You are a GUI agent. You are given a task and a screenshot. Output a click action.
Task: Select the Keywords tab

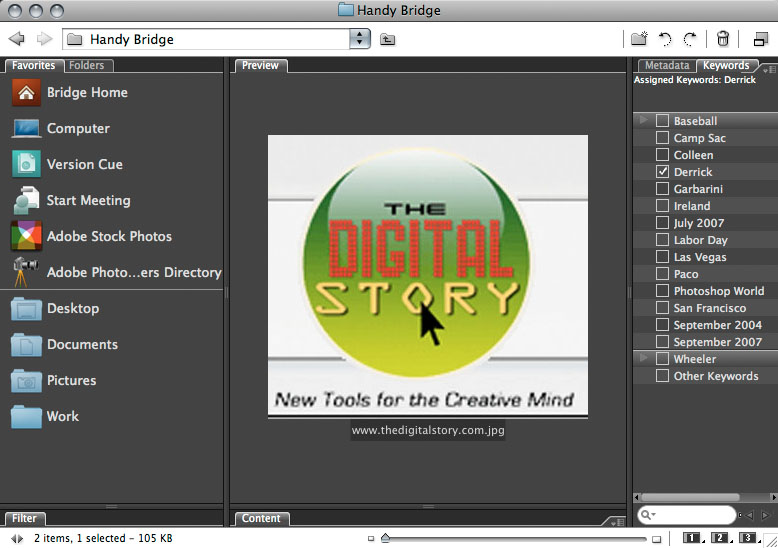(726, 66)
